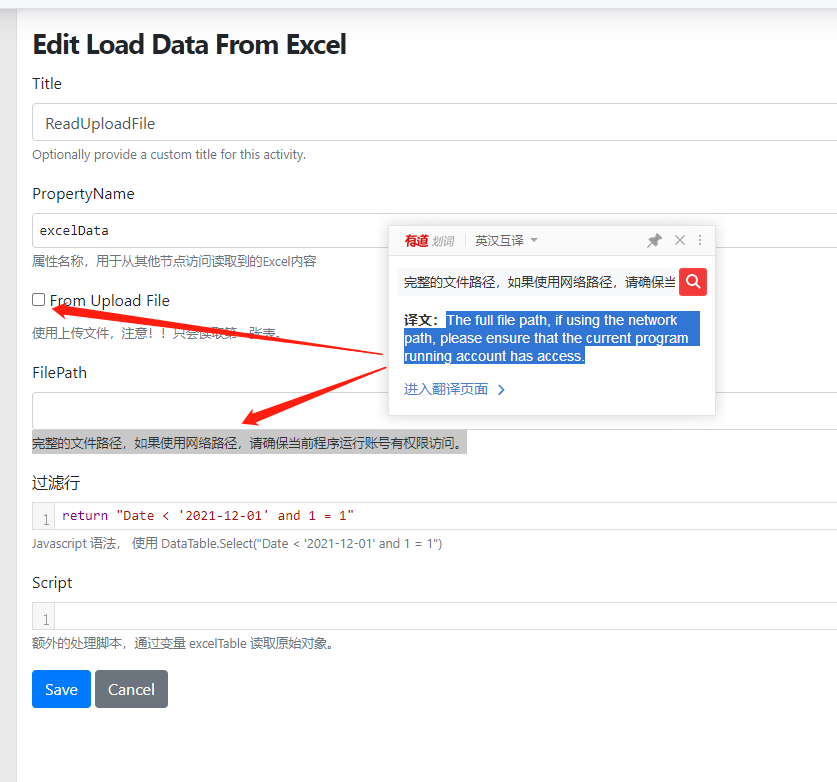The image size is (837, 782).
Task: Pin the Youdao translation popup
Action: point(655,240)
